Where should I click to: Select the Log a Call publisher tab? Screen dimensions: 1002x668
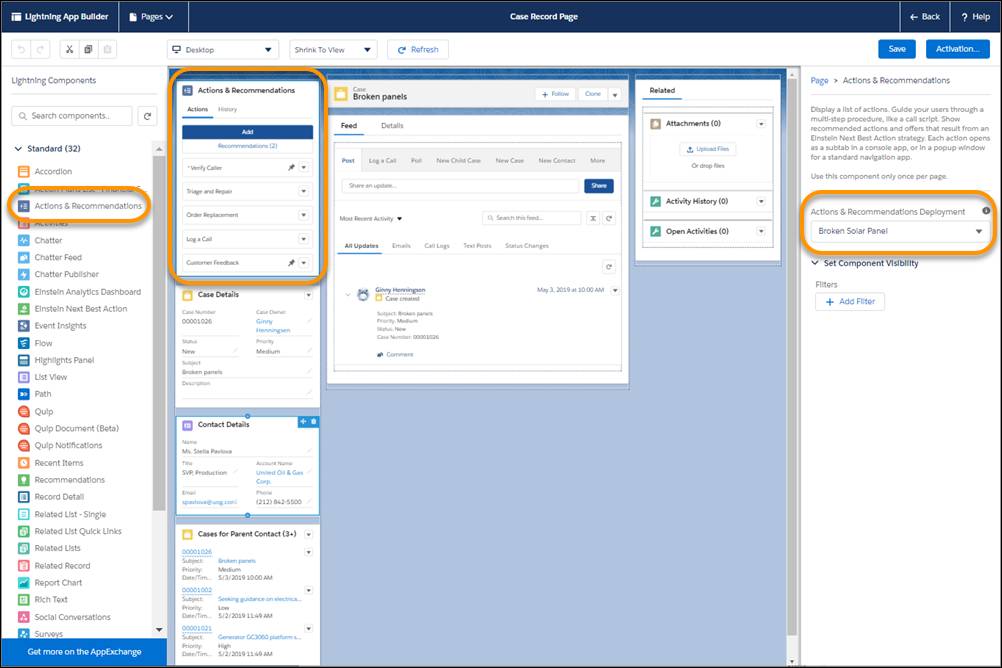click(x=382, y=160)
